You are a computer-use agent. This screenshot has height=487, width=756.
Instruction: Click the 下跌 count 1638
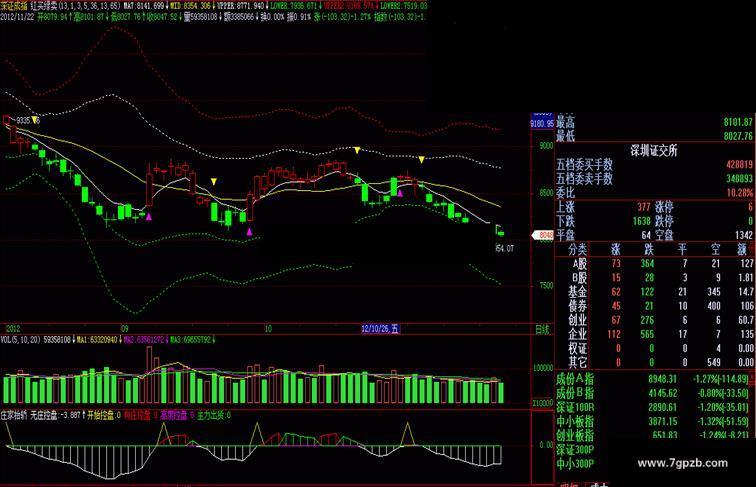(x=641, y=221)
